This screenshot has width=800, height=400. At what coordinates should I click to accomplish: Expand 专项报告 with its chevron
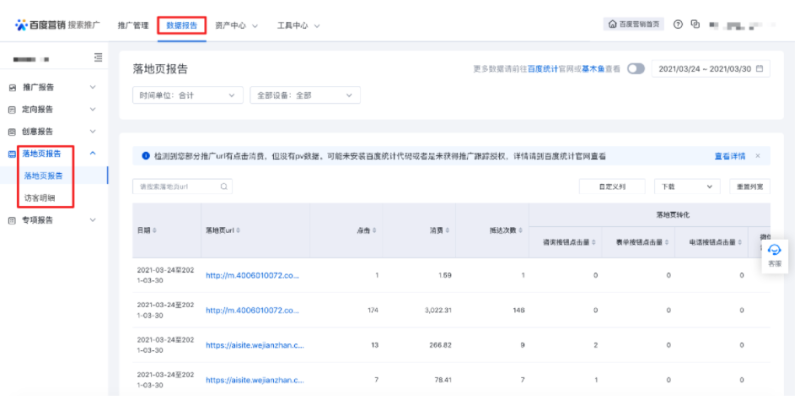93,220
